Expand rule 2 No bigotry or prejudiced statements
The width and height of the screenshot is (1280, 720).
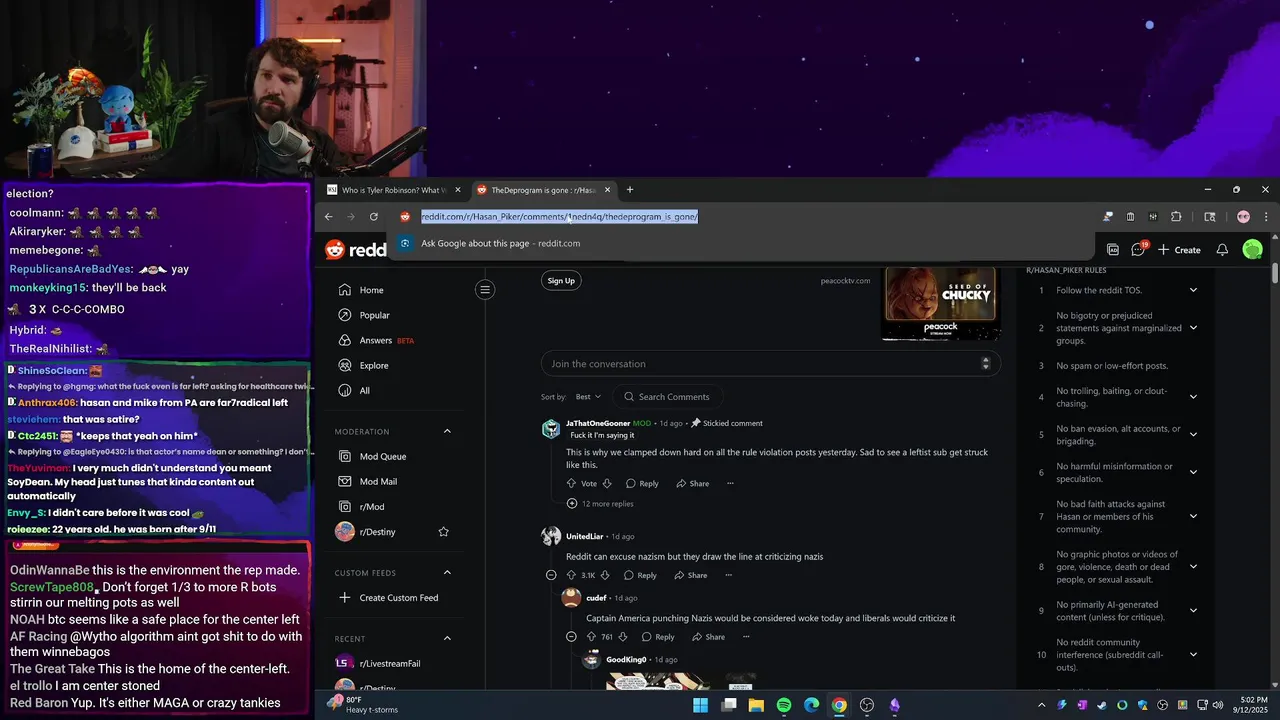1193,328
